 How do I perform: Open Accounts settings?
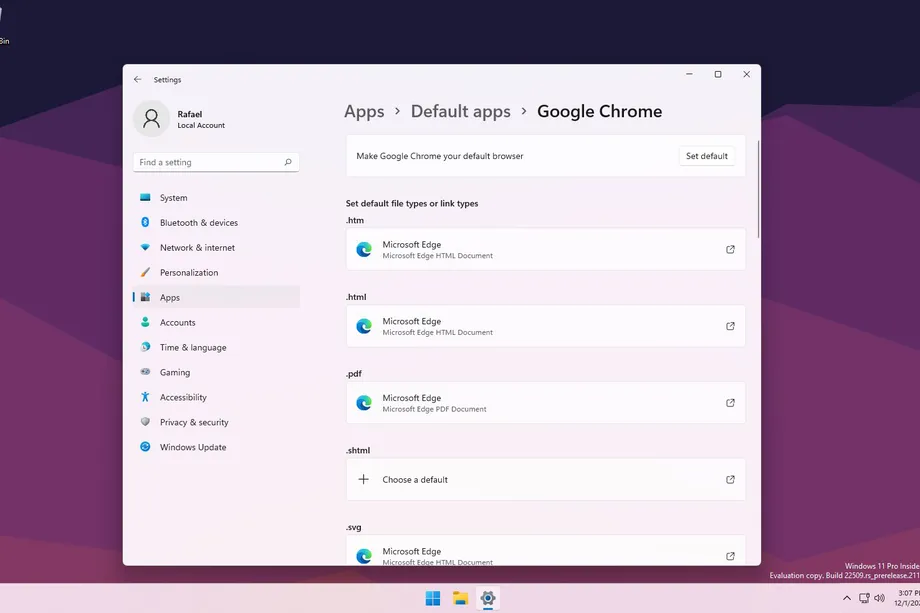(180, 322)
